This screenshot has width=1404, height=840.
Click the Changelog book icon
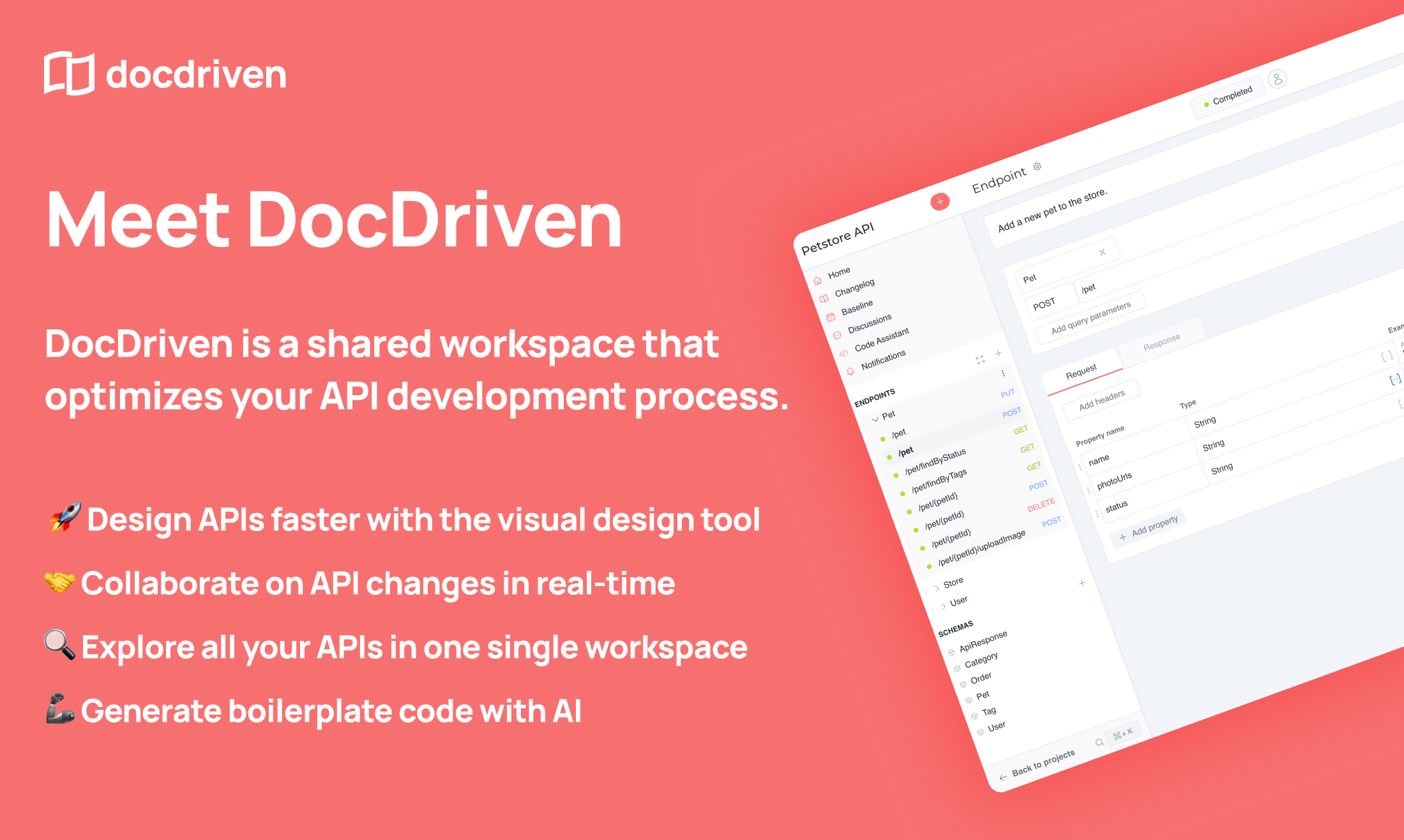tap(824, 298)
